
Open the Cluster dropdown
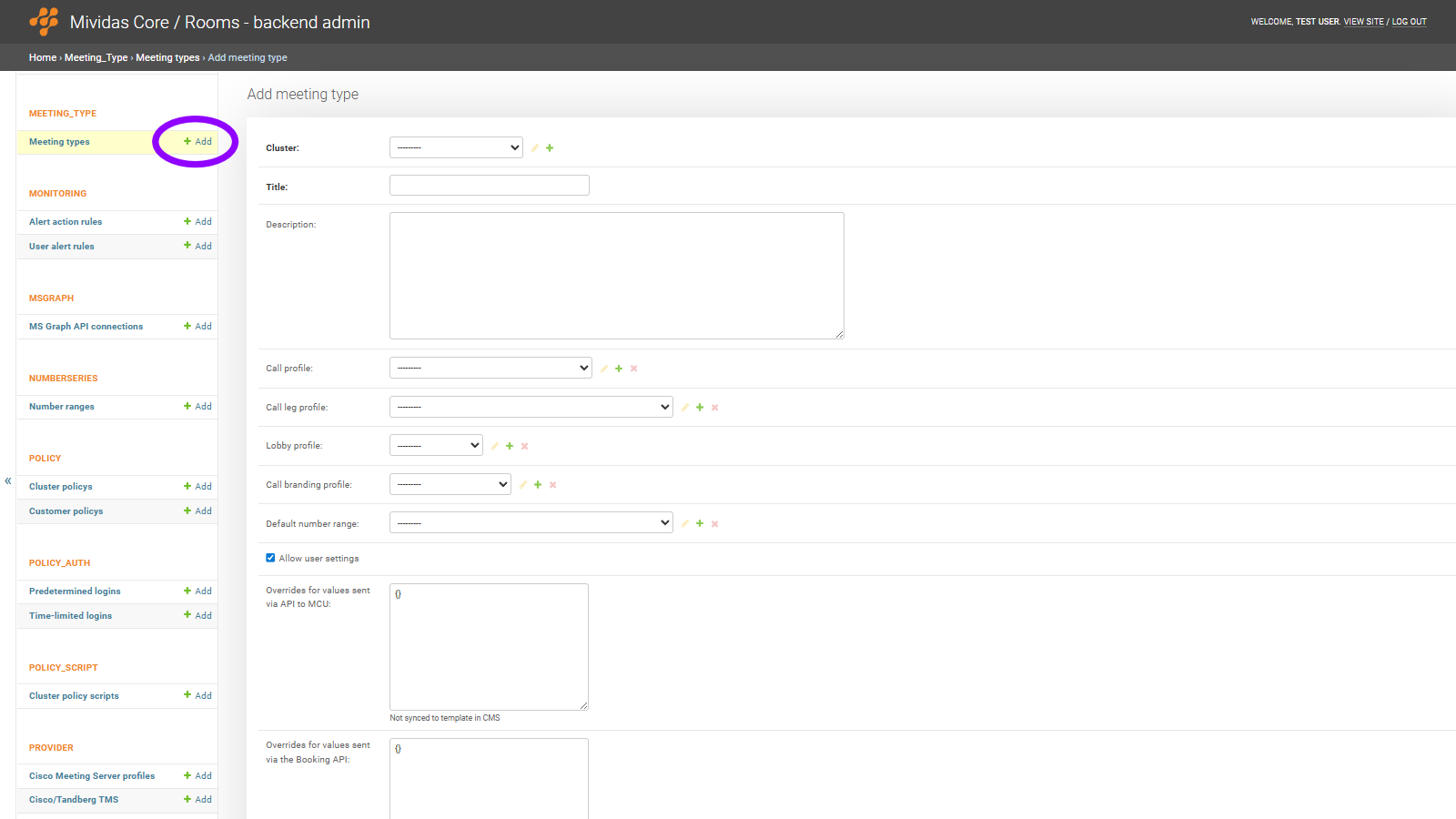tap(456, 147)
